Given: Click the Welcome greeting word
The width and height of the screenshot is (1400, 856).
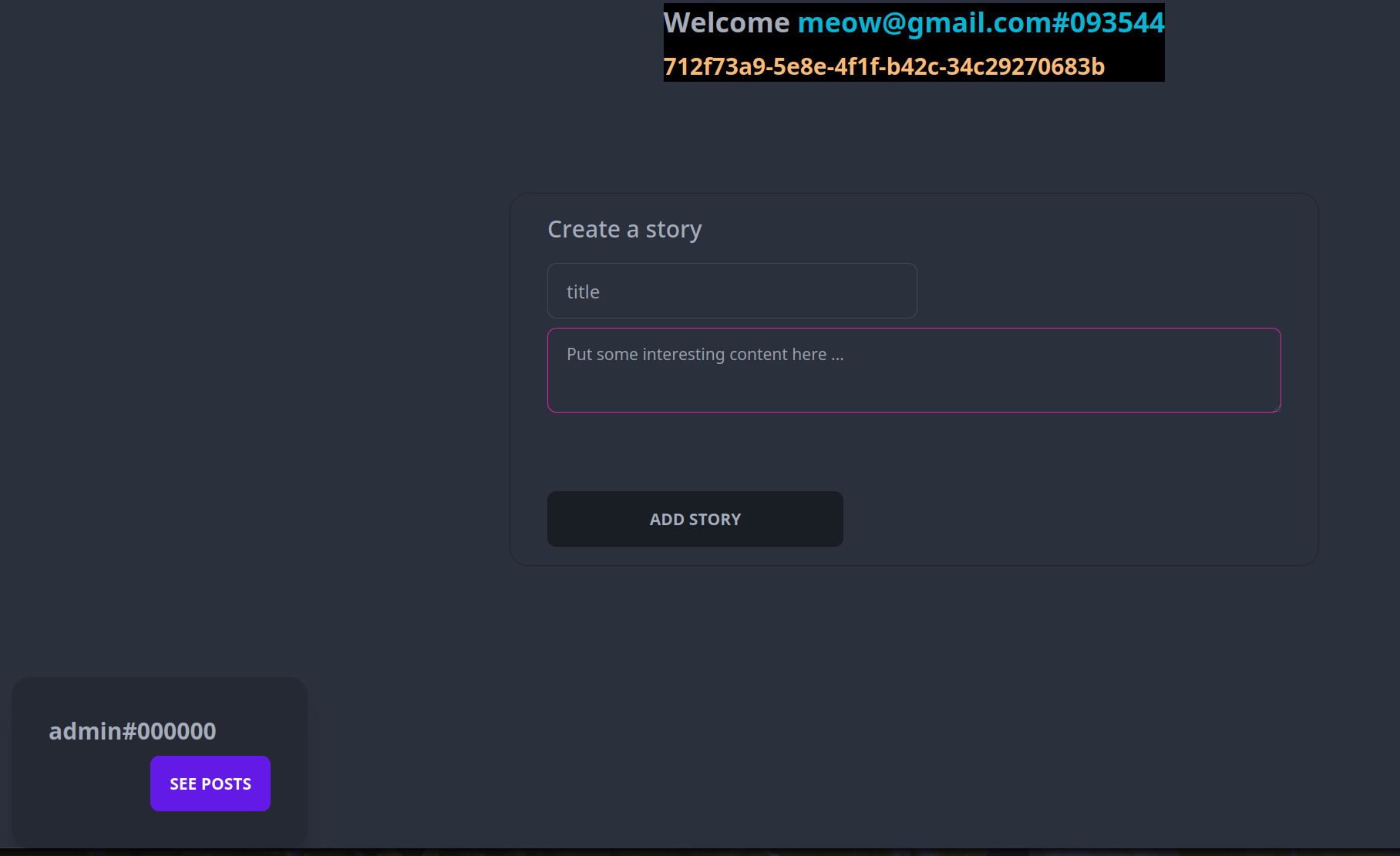Looking at the screenshot, I should (726, 23).
